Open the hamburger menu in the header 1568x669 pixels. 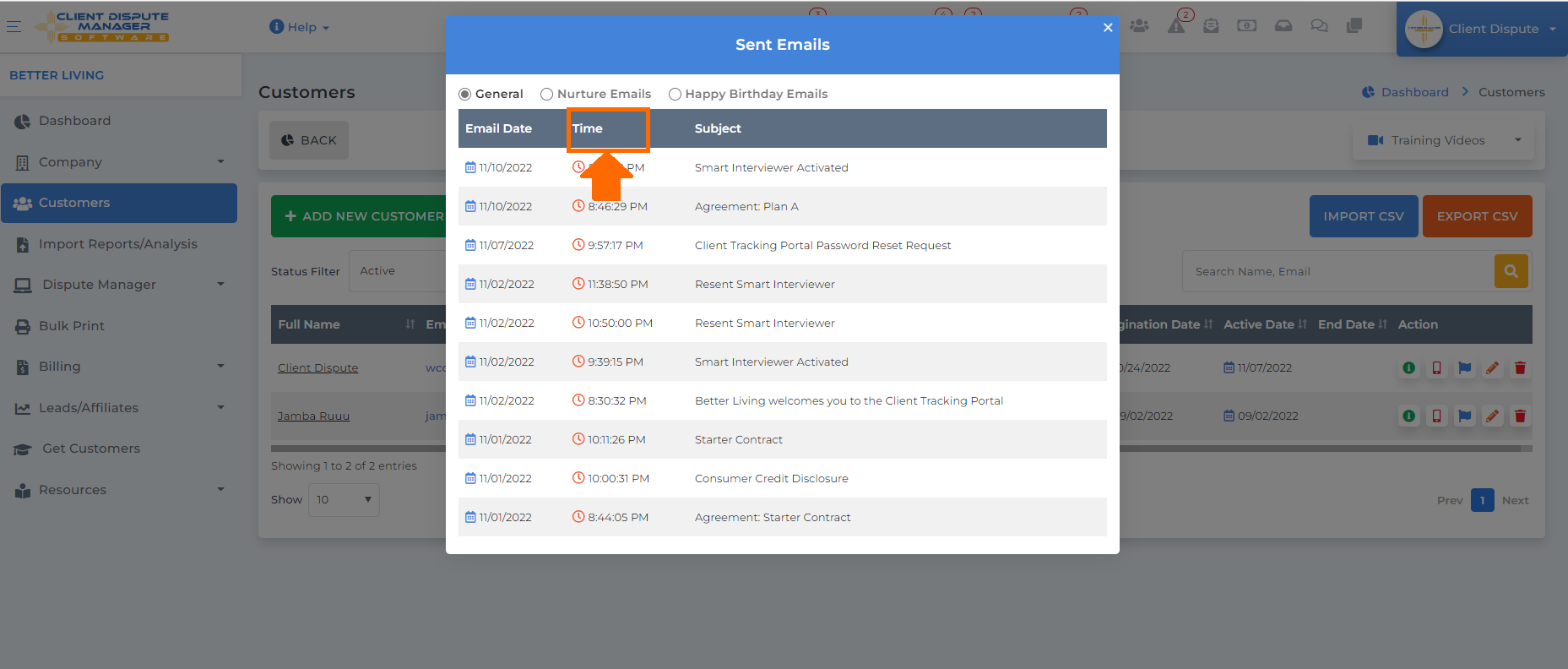14,26
